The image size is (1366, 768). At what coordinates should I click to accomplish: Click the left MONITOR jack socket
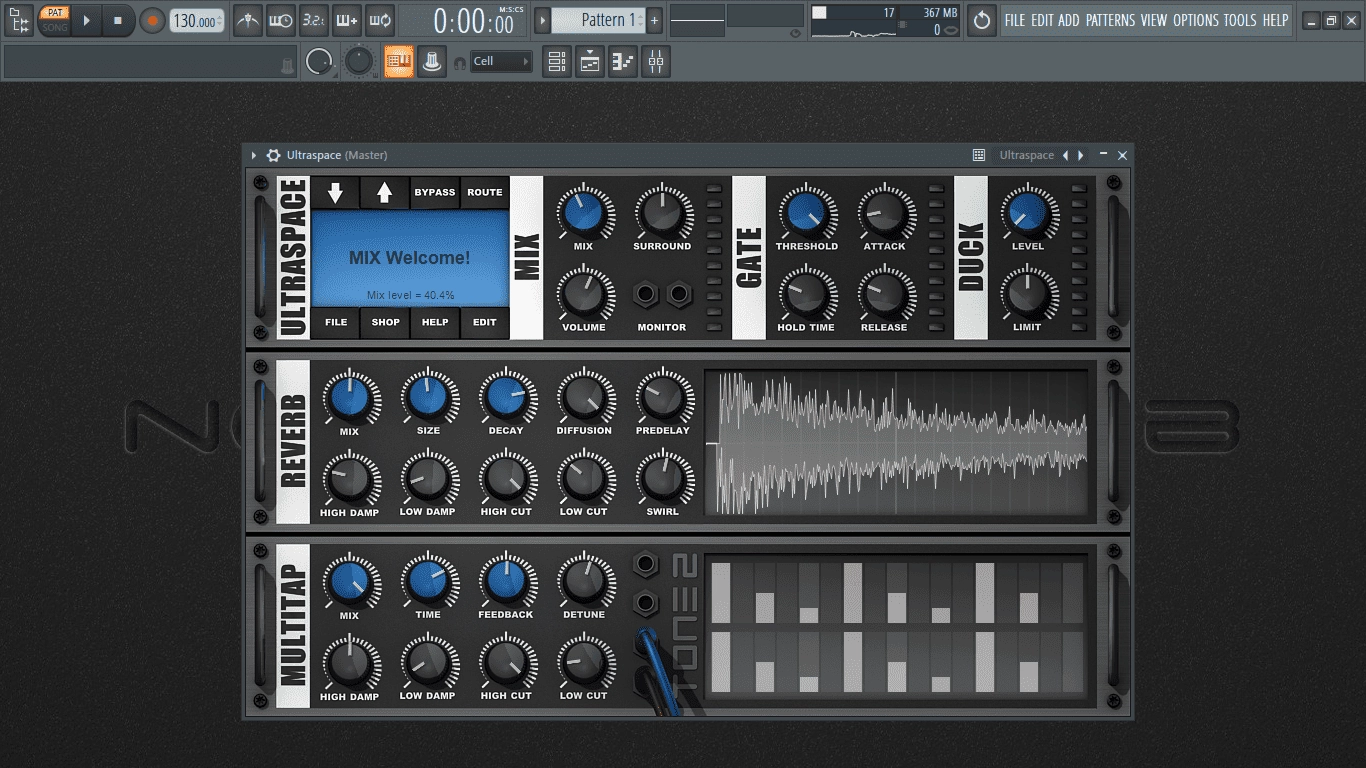tap(646, 294)
